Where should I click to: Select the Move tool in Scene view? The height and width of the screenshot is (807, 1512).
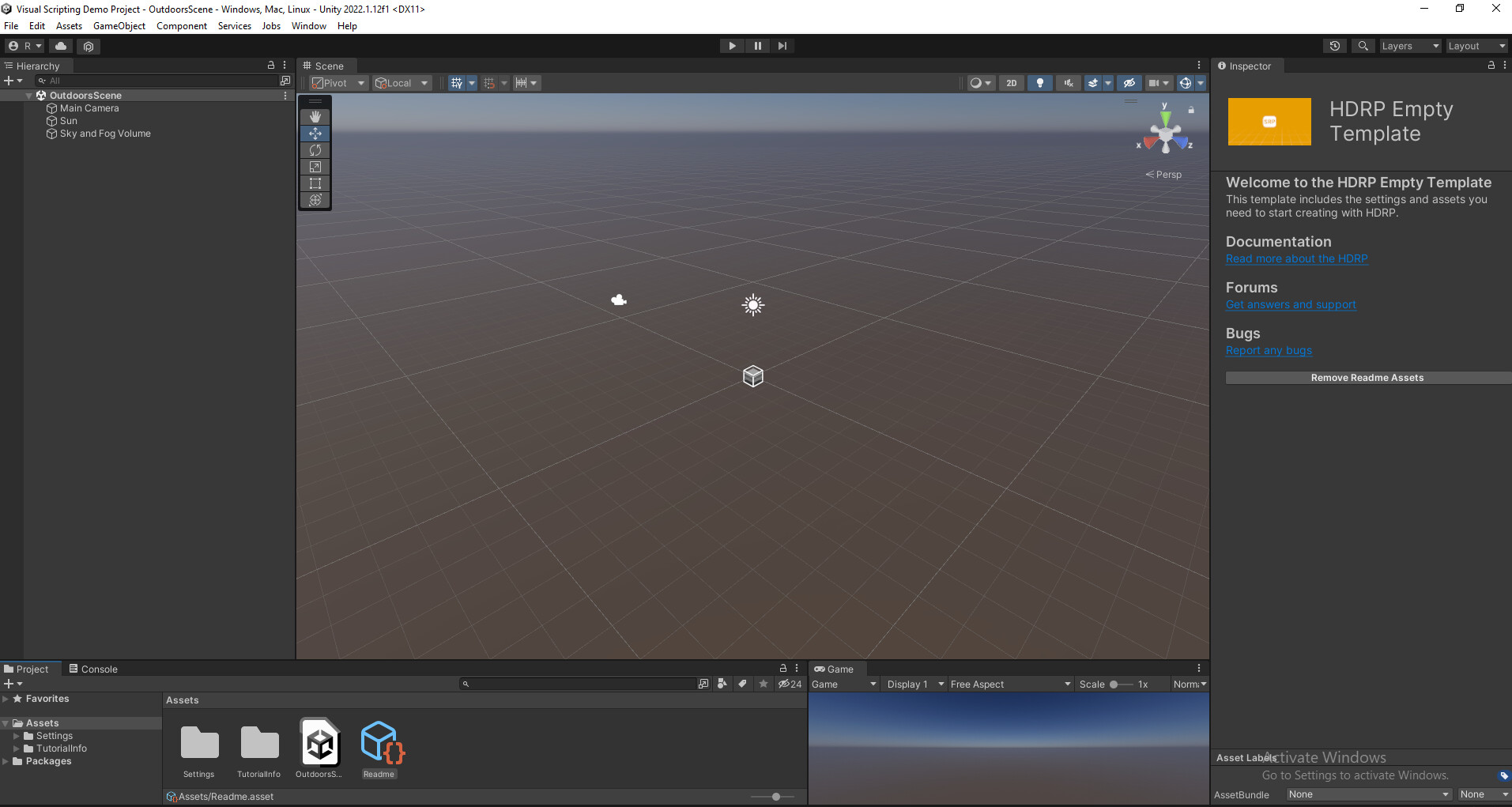point(315,134)
